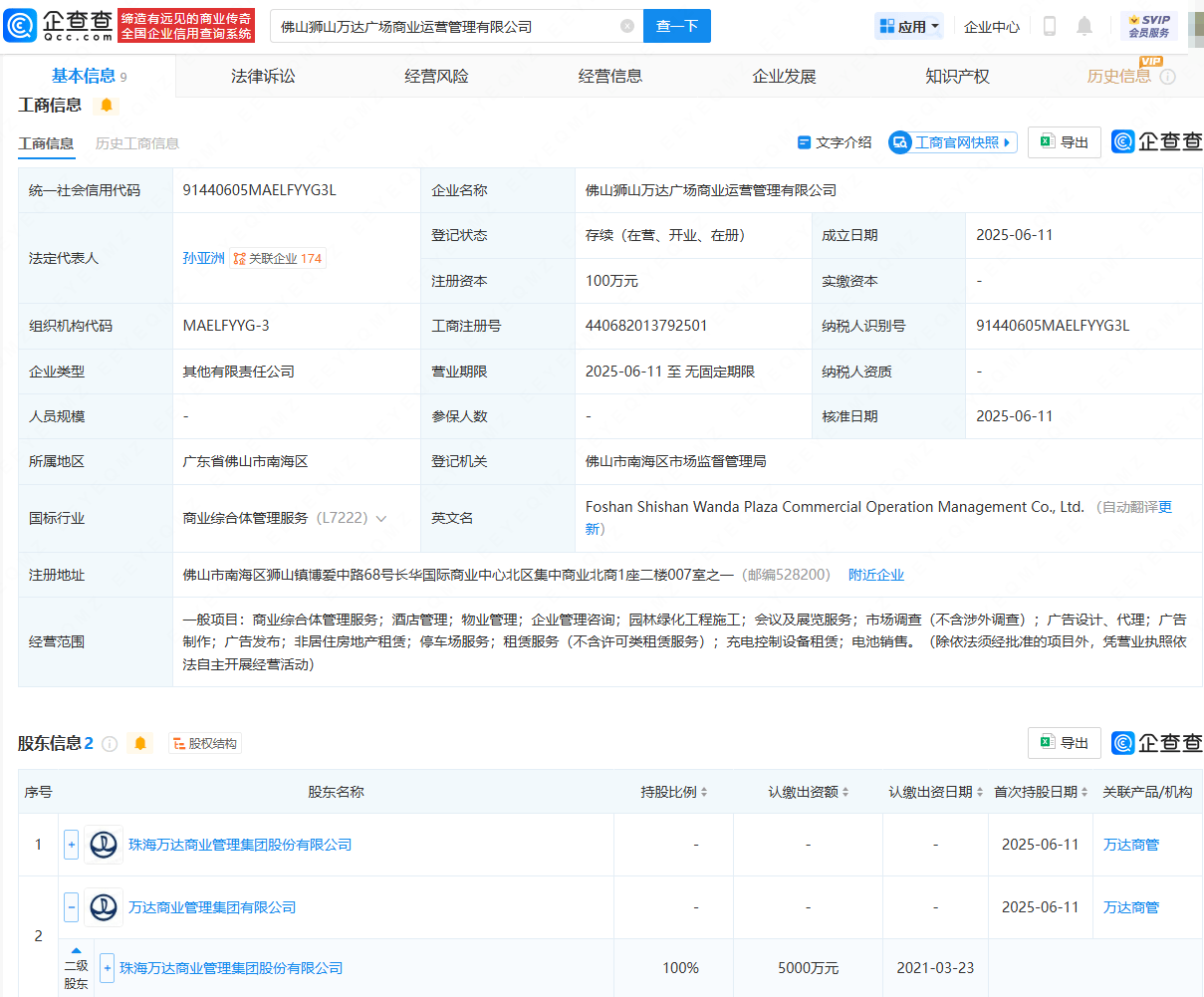1204x997 pixels.
Task: Open 股权结构 via its chart icon
Action: [x=177, y=742]
